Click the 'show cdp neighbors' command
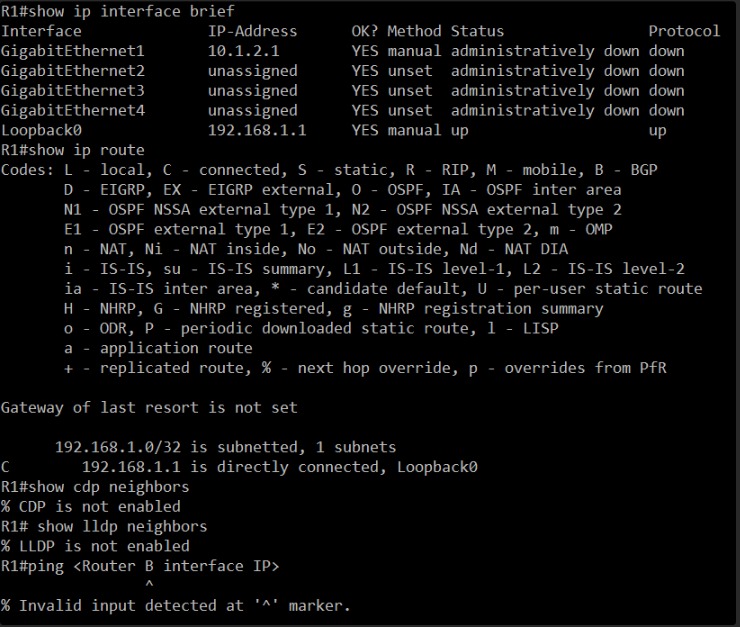This screenshot has width=740, height=627. click(95, 486)
